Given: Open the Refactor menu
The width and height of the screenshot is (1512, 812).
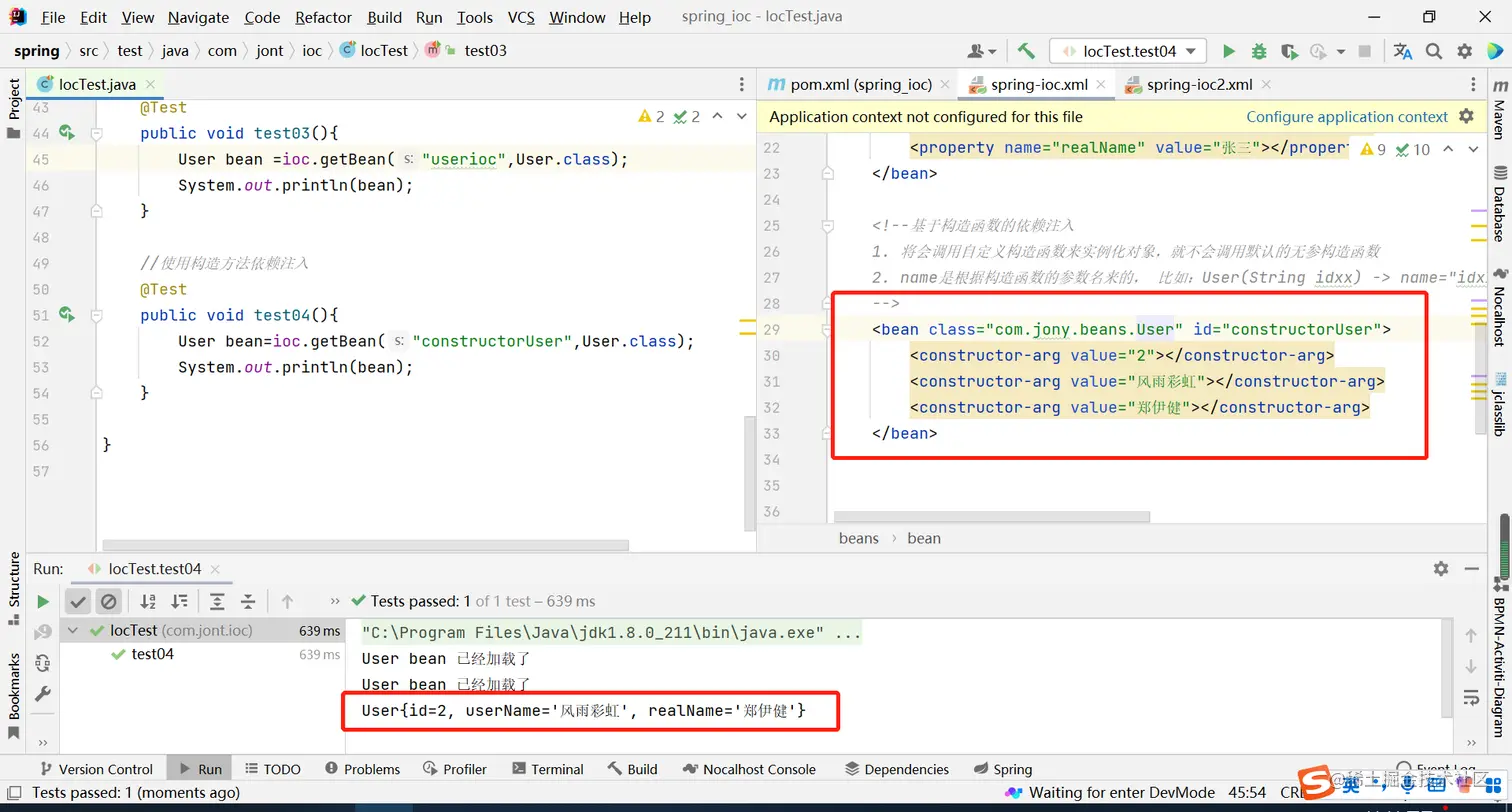Looking at the screenshot, I should (324, 17).
